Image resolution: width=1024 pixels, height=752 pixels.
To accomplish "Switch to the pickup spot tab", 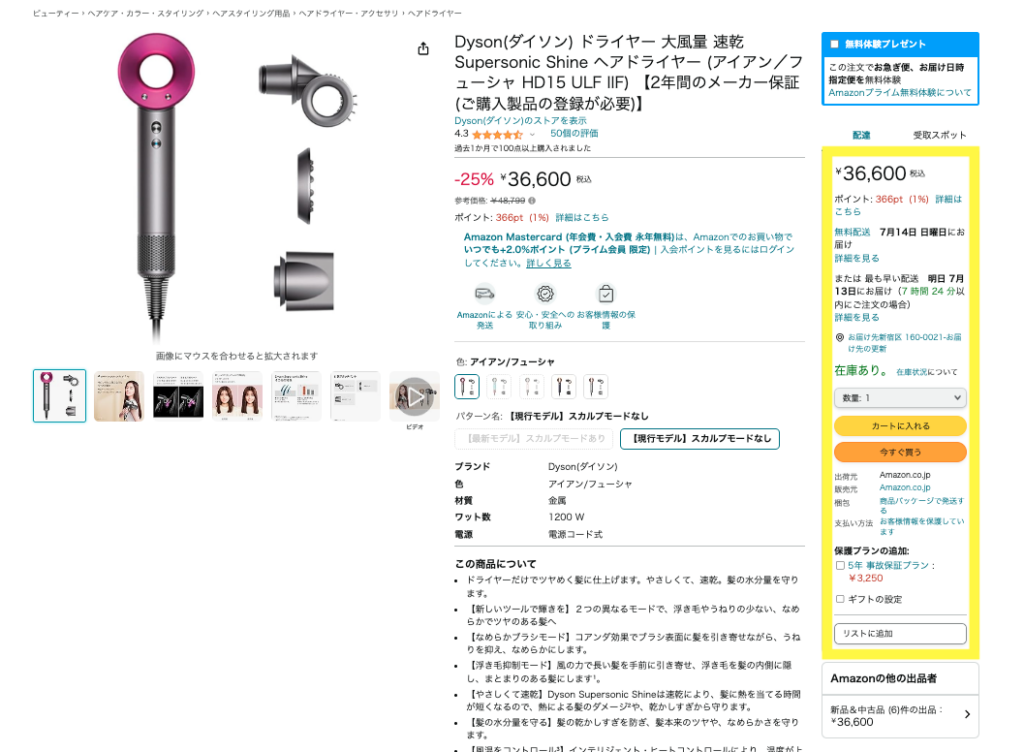I will click(939, 135).
